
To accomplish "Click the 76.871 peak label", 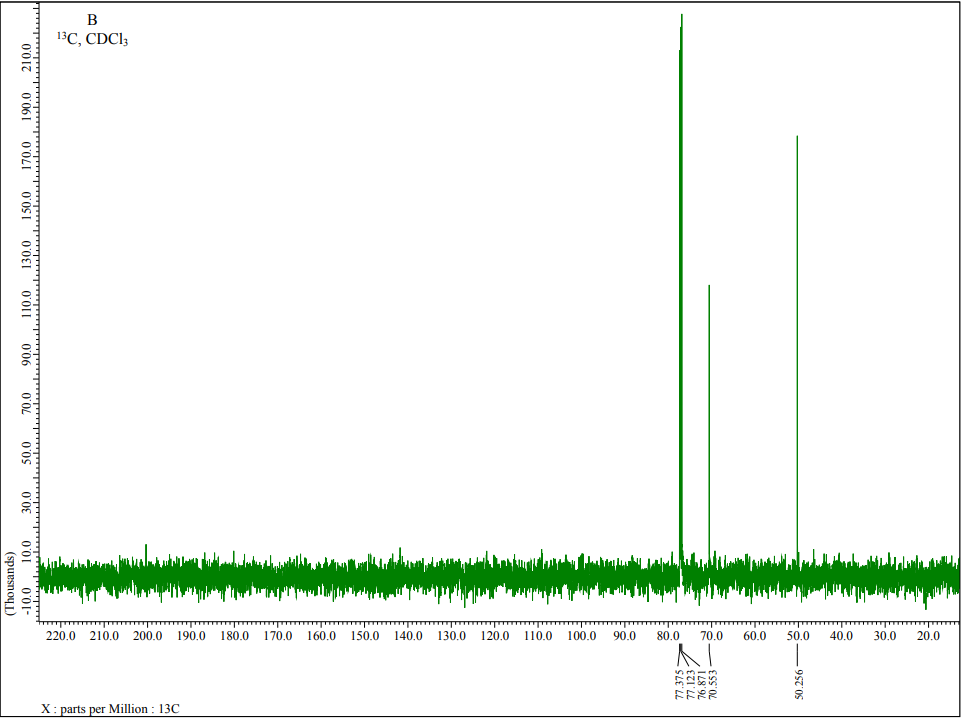I will (701, 685).
